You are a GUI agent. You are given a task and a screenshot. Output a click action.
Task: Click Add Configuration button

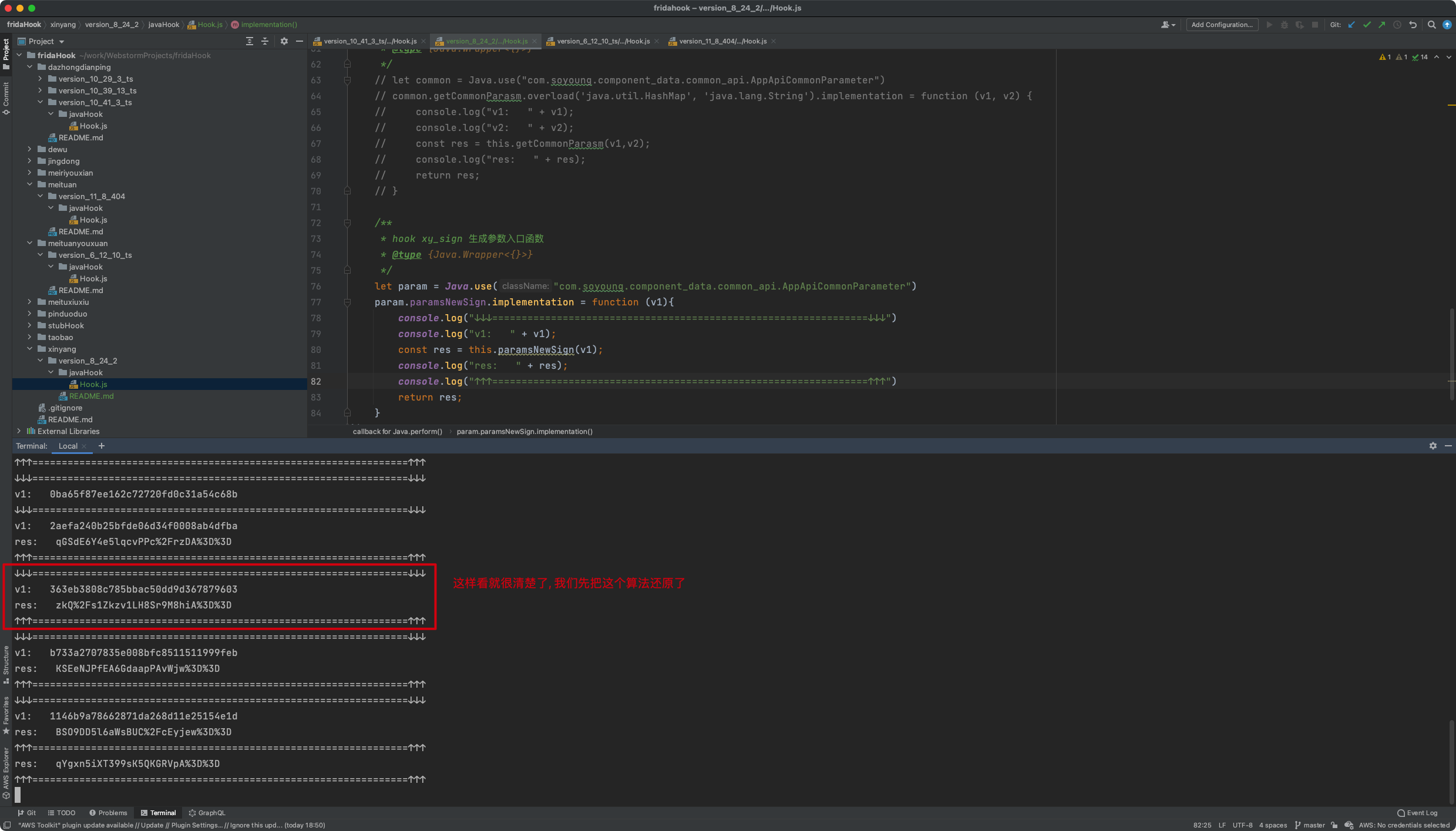click(1222, 25)
